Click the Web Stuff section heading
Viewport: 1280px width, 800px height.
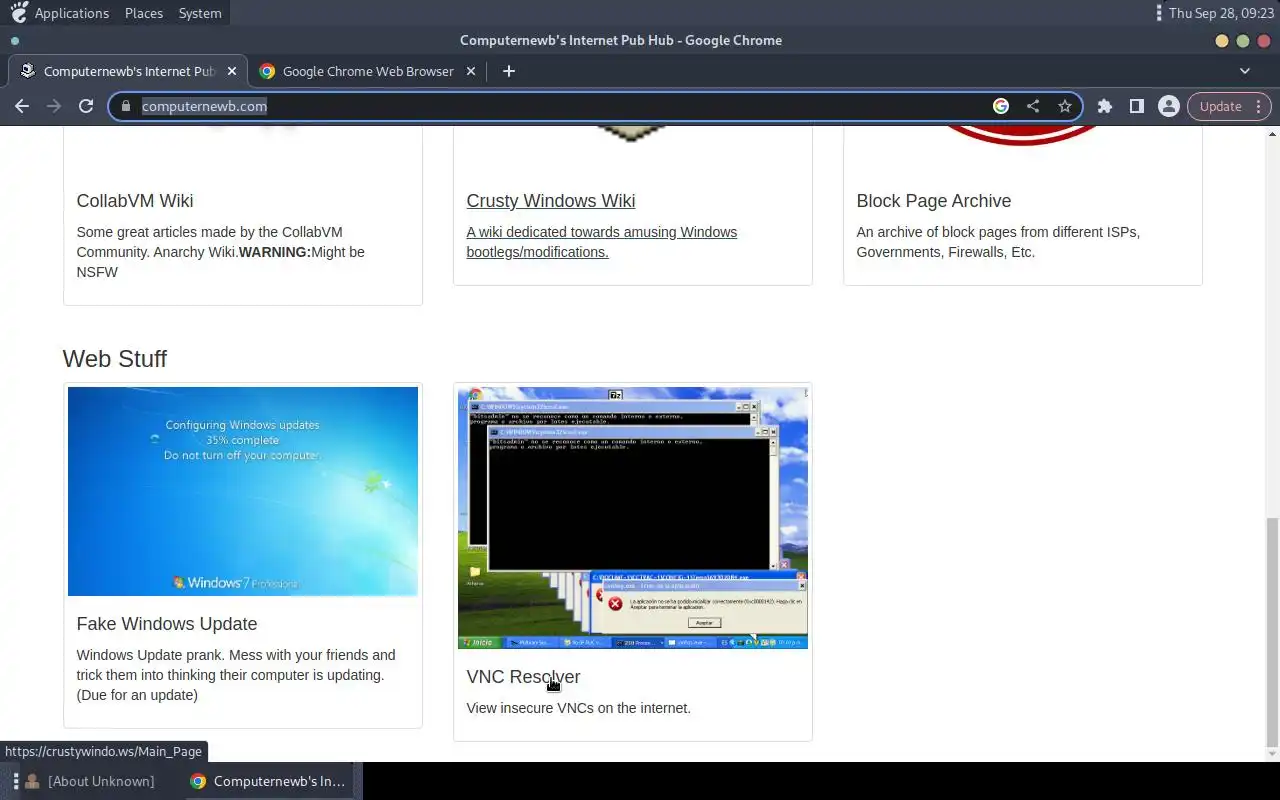tap(115, 359)
